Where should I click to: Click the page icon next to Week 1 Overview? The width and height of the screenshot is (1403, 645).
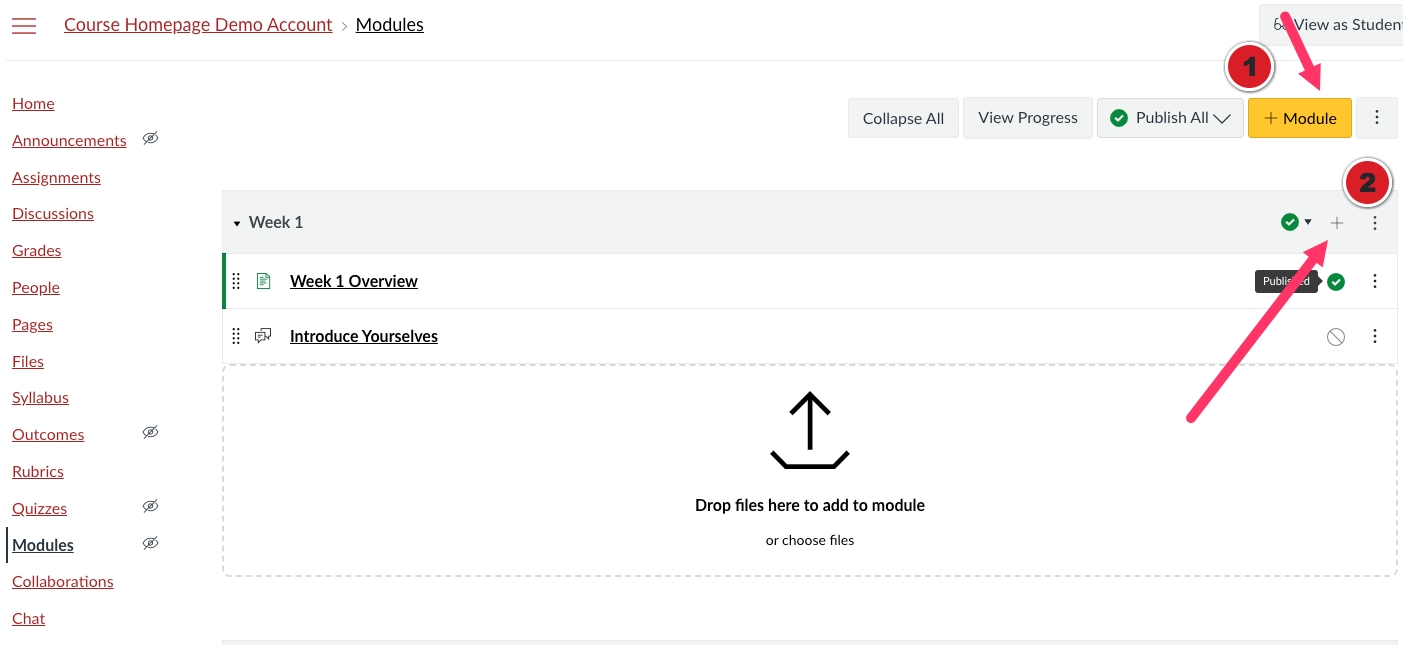coord(263,281)
